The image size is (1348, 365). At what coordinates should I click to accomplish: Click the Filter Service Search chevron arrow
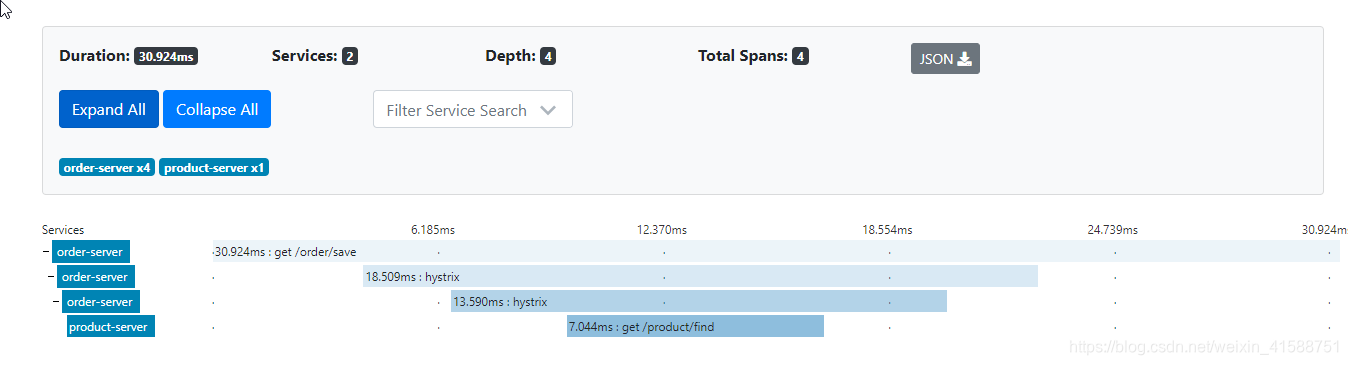(x=548, y=110)
